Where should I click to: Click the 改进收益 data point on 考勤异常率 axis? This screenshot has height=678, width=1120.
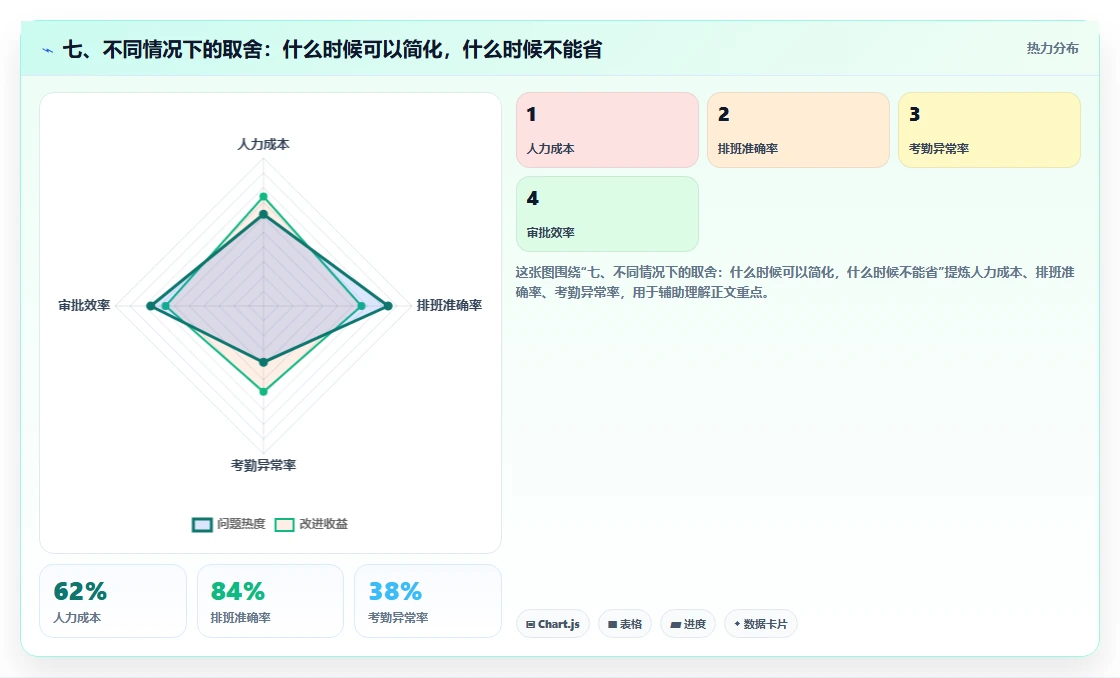tap(263, 392)
